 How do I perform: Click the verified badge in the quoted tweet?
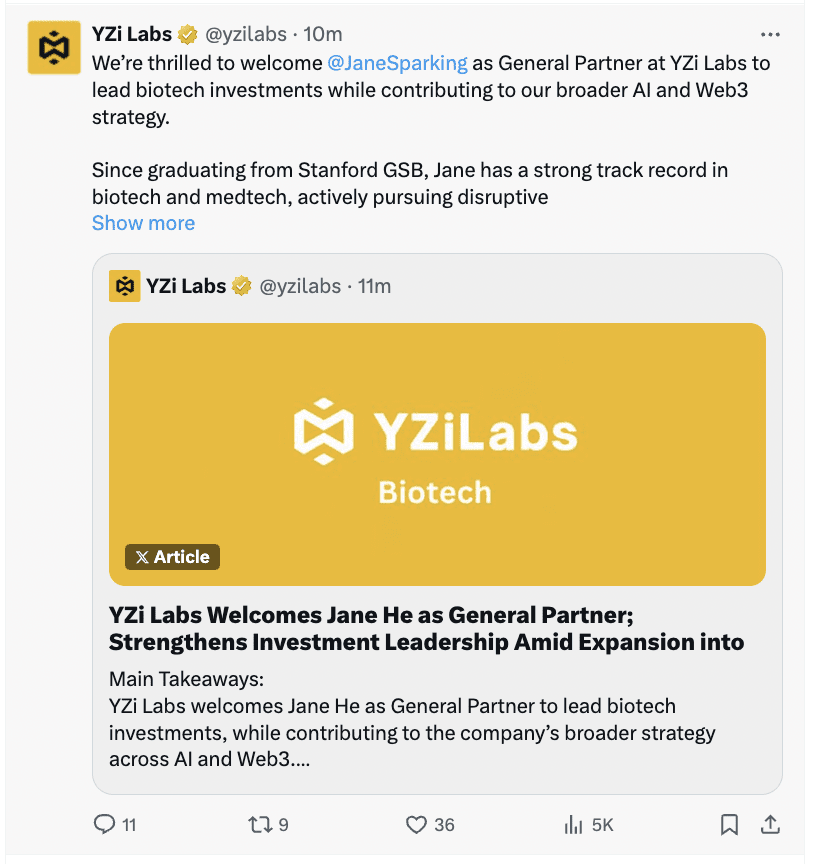tap(241, 285)
